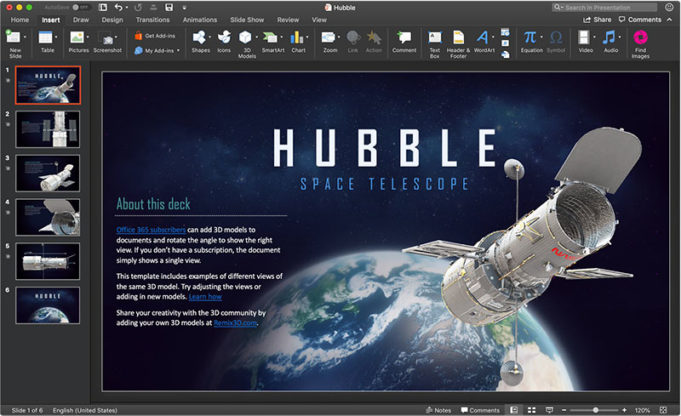Click the Symbol omega icon
The image size is (681, 416).
point(556,38)
